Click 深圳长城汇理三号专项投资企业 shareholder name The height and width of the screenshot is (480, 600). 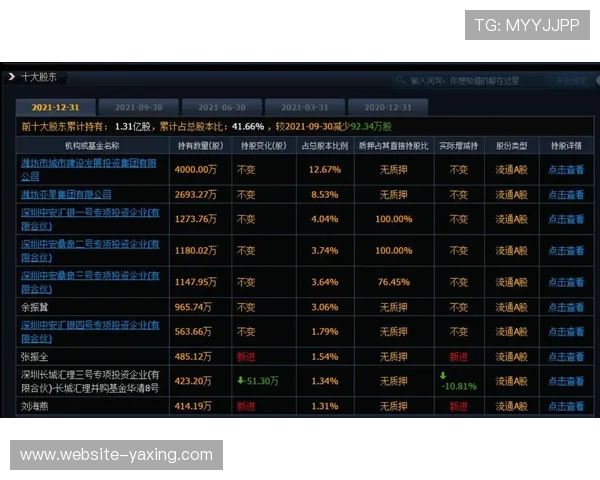(x=90, y=381)
